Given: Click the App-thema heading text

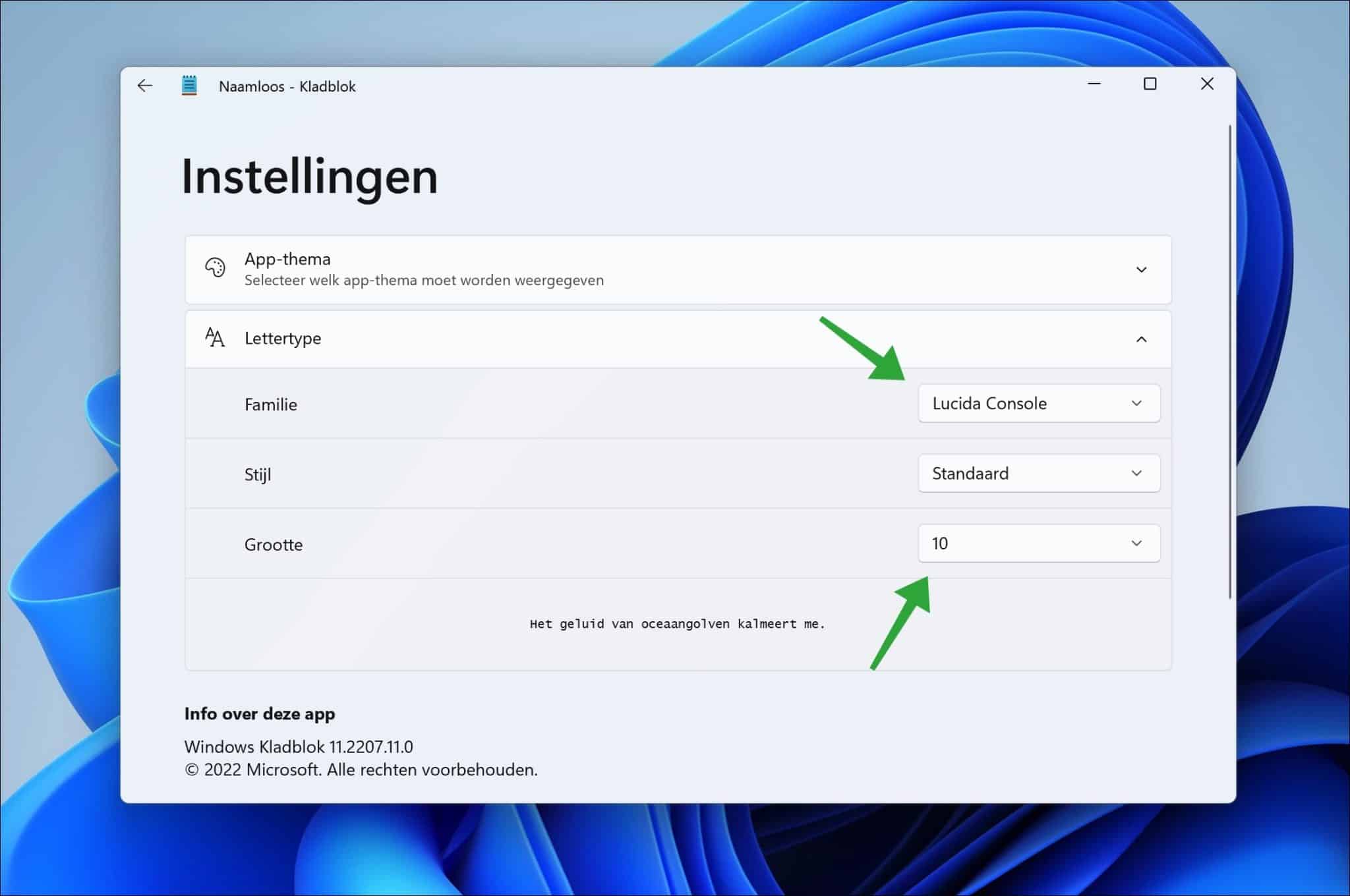Looking at the screenshot, I should pos(287,259).
